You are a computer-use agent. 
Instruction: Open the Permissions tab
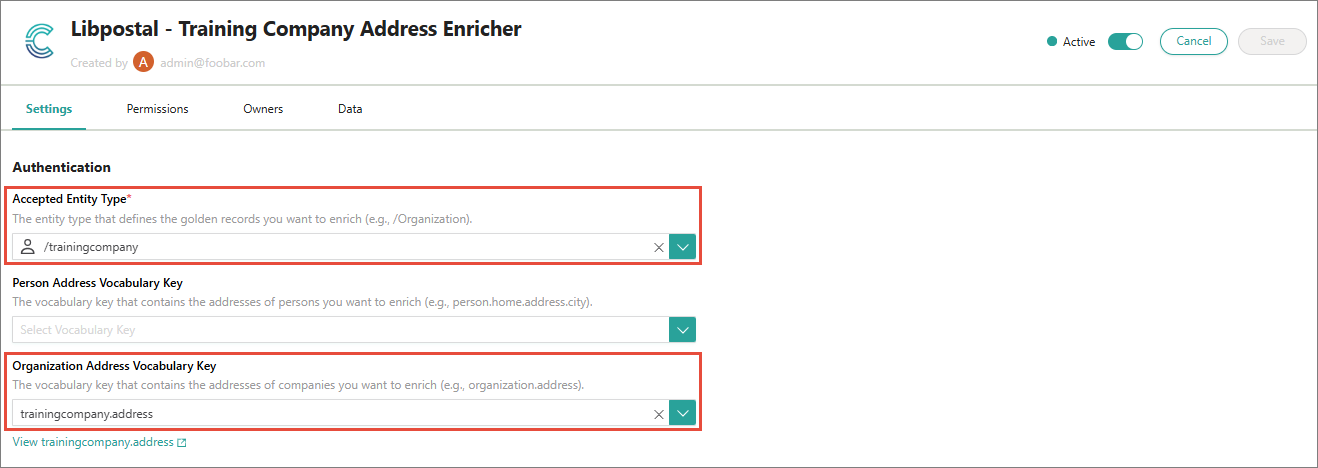tap(157, 109)
